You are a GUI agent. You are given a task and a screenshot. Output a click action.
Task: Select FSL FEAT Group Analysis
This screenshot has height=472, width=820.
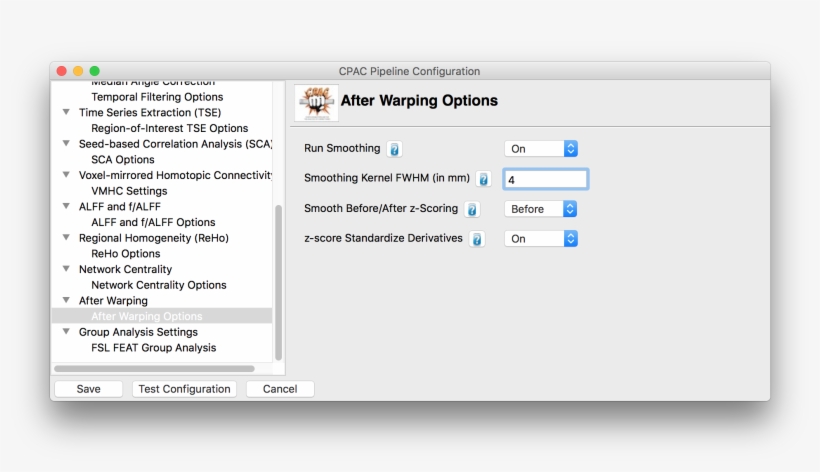(153, 348)
